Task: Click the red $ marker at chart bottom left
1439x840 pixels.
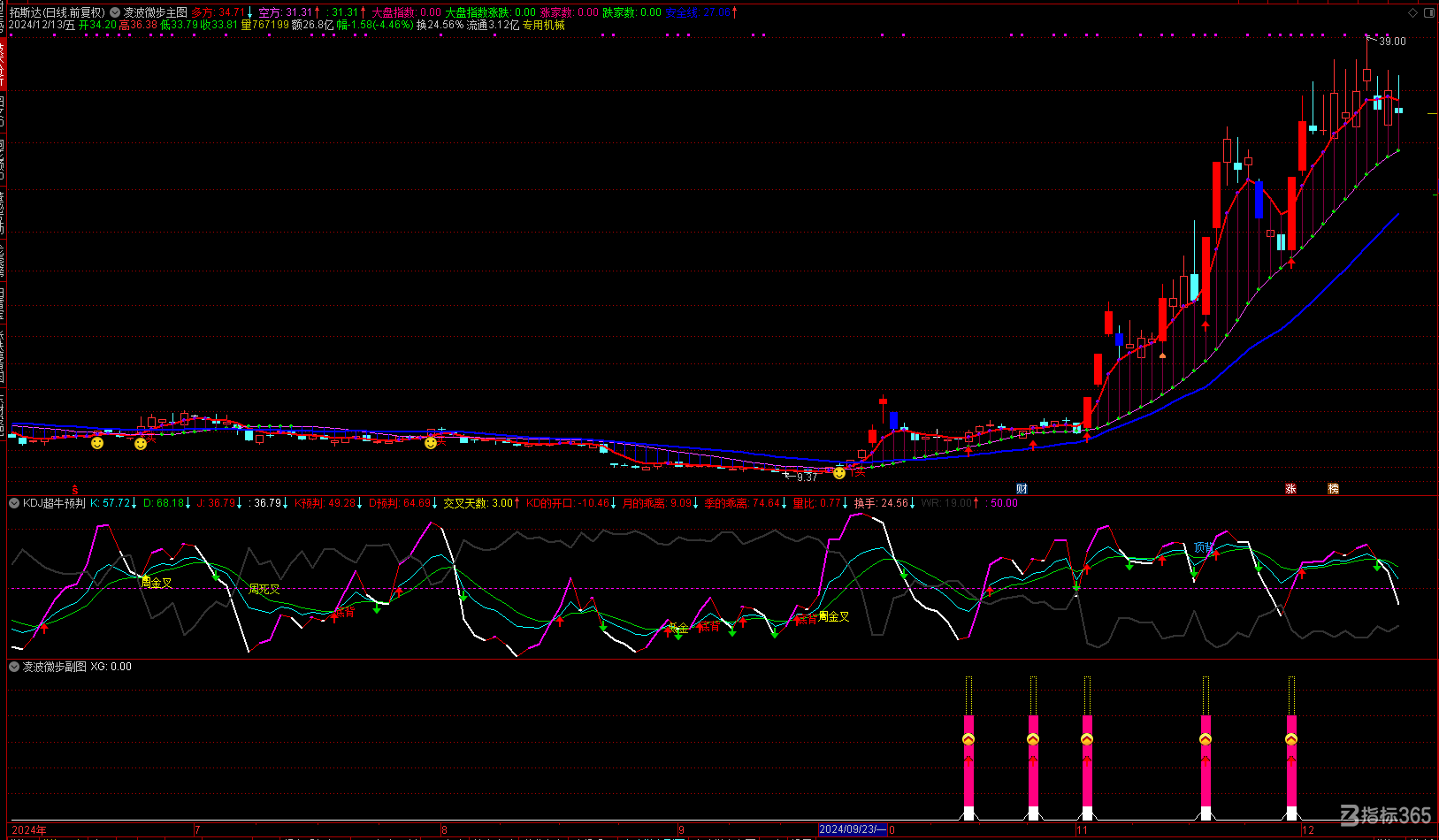Action: 75,489
